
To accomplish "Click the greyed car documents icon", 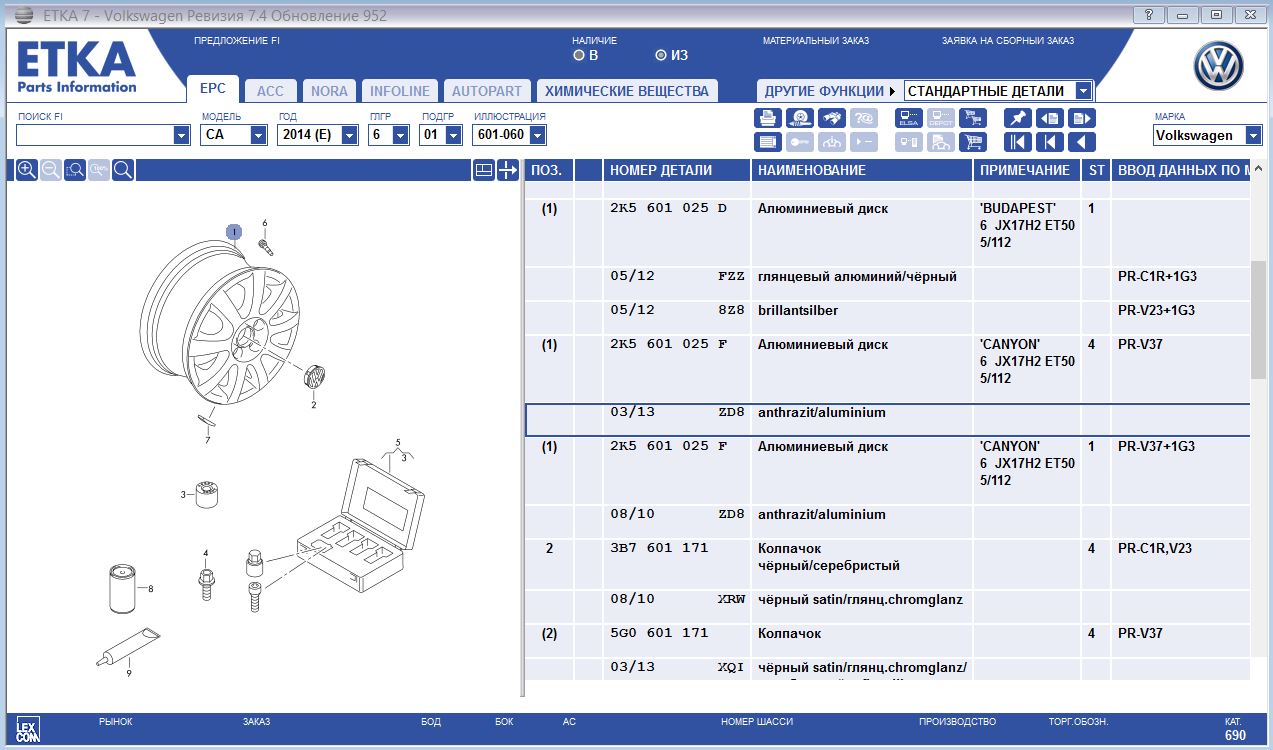I will coord(941,142).
